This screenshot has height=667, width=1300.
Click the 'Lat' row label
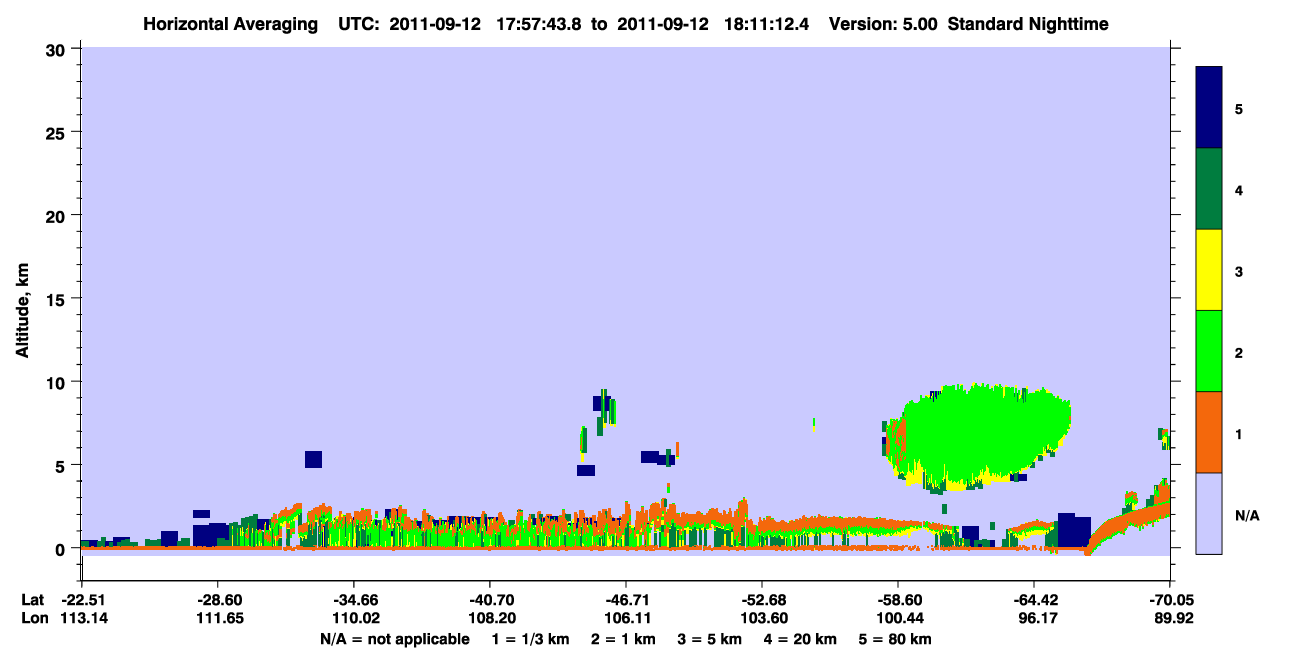pyautogui.click(x=32, y=600)
